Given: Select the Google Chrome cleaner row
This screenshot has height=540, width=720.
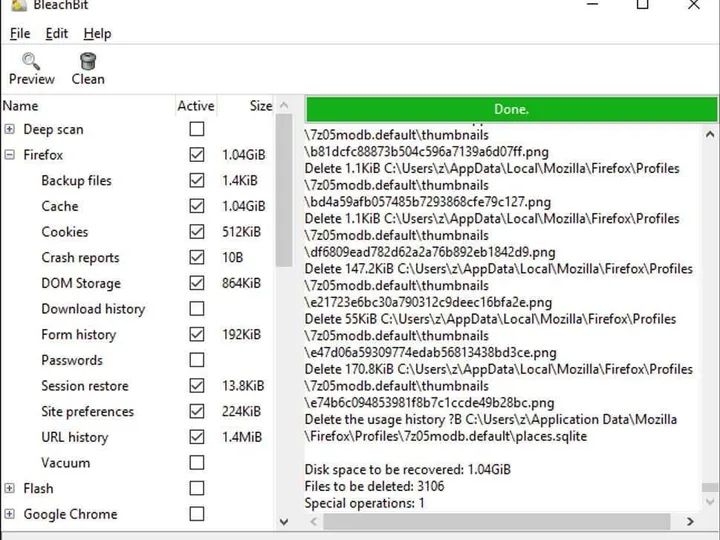Looking at the screenshot, I should tap(138, 514).
